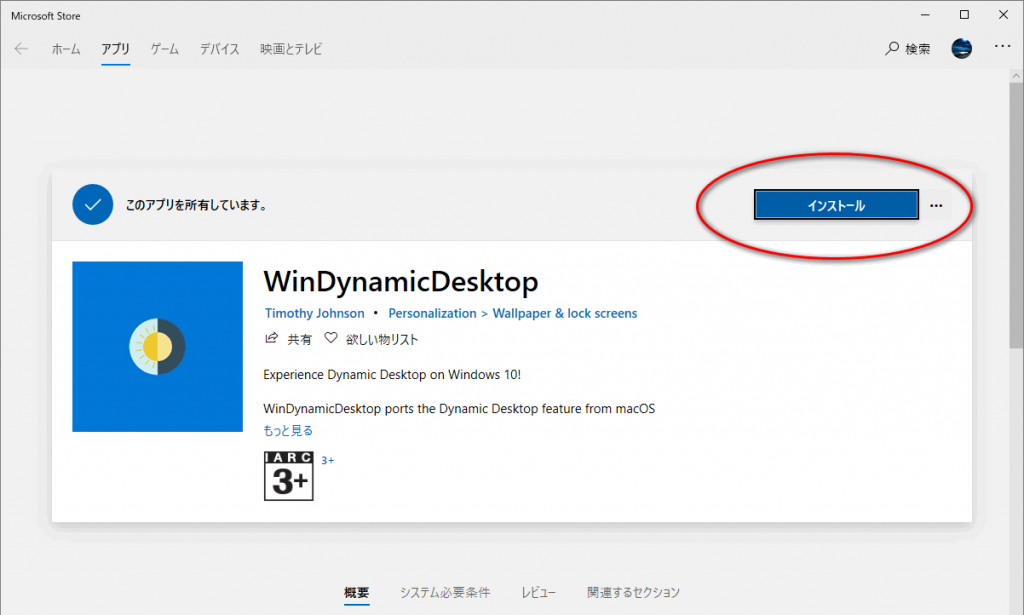This screenshot has width=1024, height=615.
Task: Open the search magnifier icon
Action: (x=892, y=49)
